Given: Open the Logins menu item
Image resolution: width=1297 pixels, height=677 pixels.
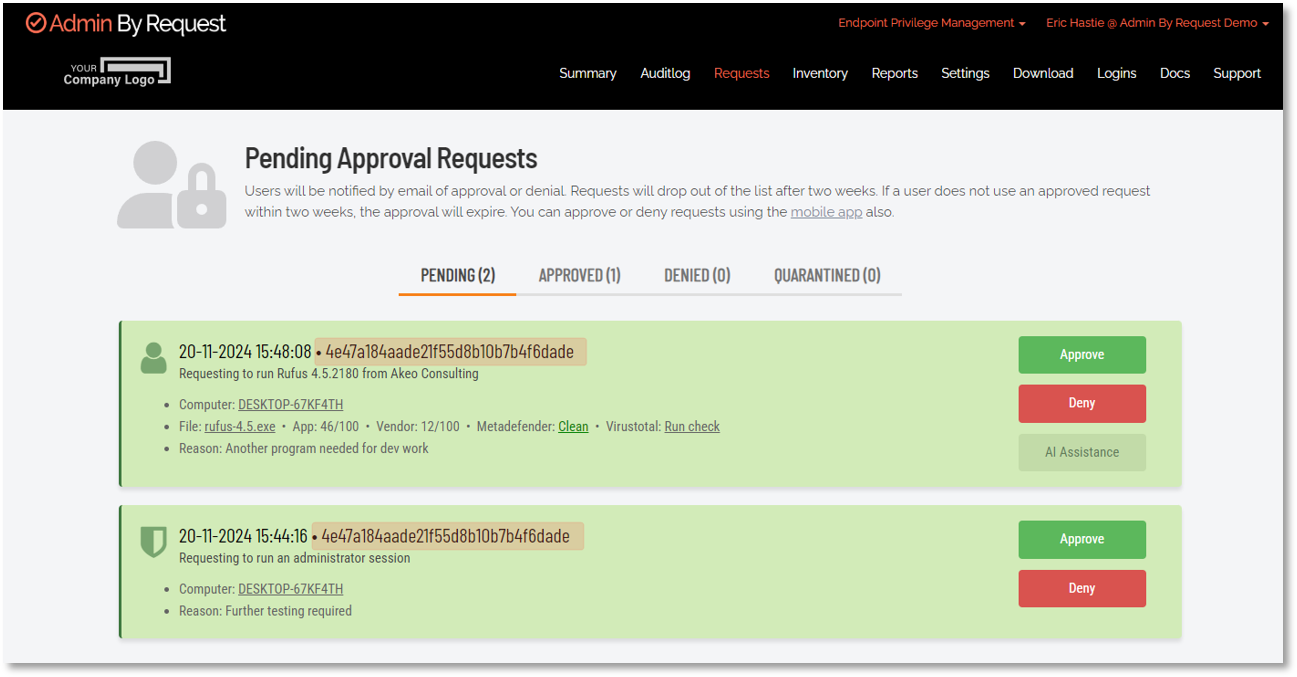Looking at the screenshot, I should (x=1116, y=73).
